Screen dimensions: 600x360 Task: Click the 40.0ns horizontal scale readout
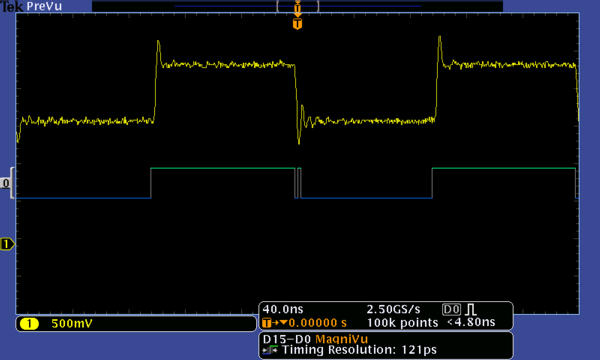click(283, 309)
